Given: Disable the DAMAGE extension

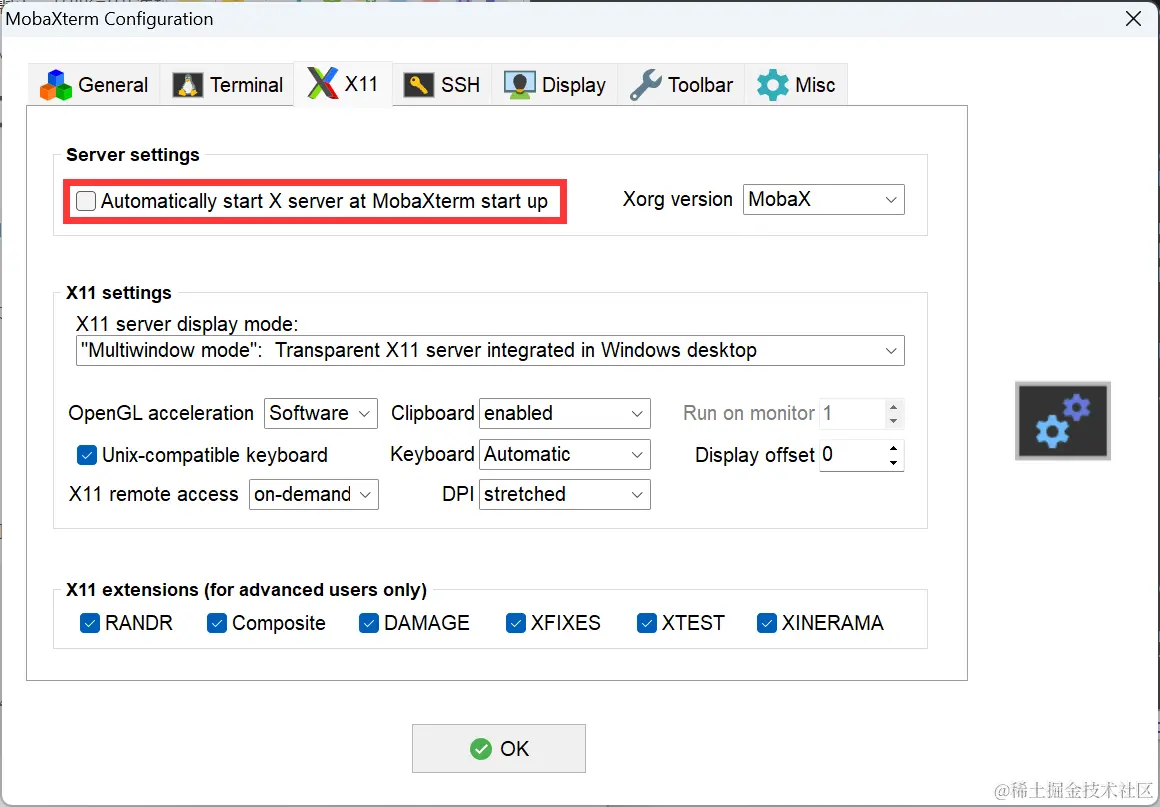Looking at the screenshot, I should (368, 624).
